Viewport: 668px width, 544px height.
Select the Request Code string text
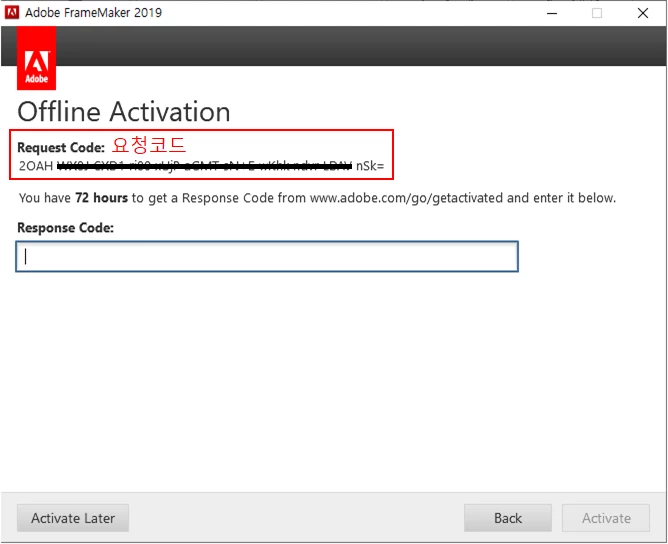(x=201, y=166)
